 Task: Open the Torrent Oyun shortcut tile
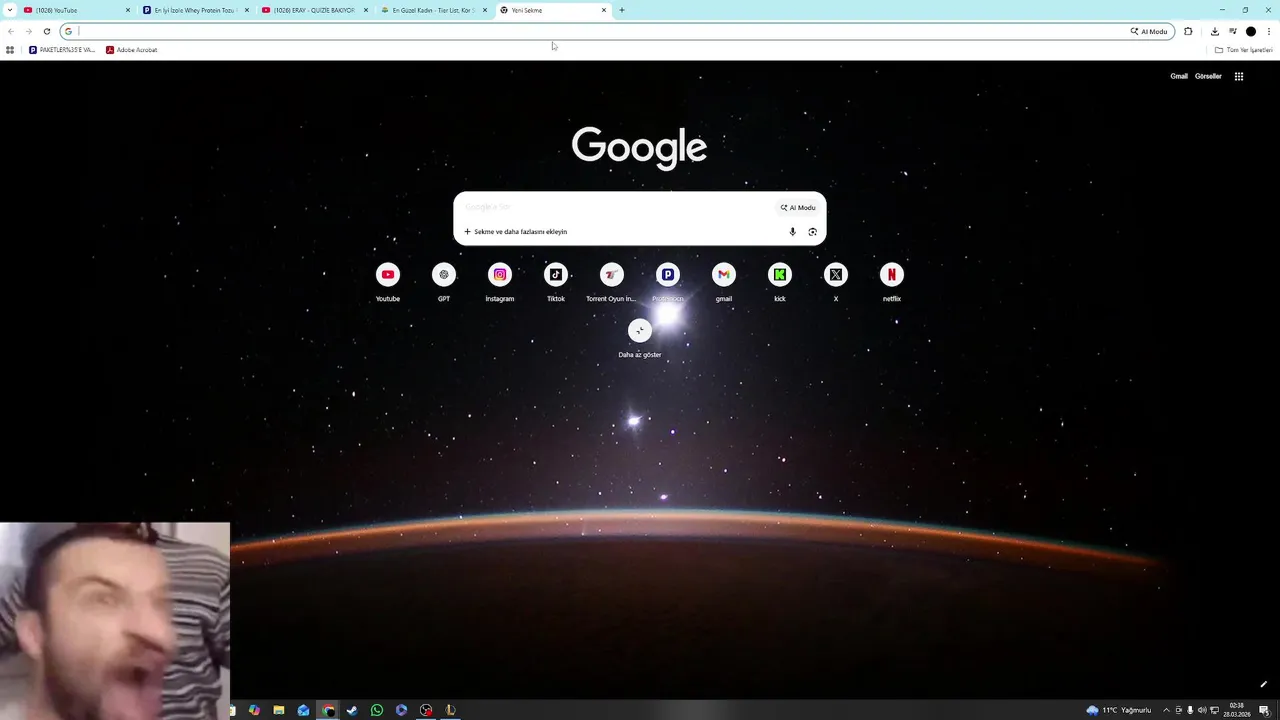612,283
